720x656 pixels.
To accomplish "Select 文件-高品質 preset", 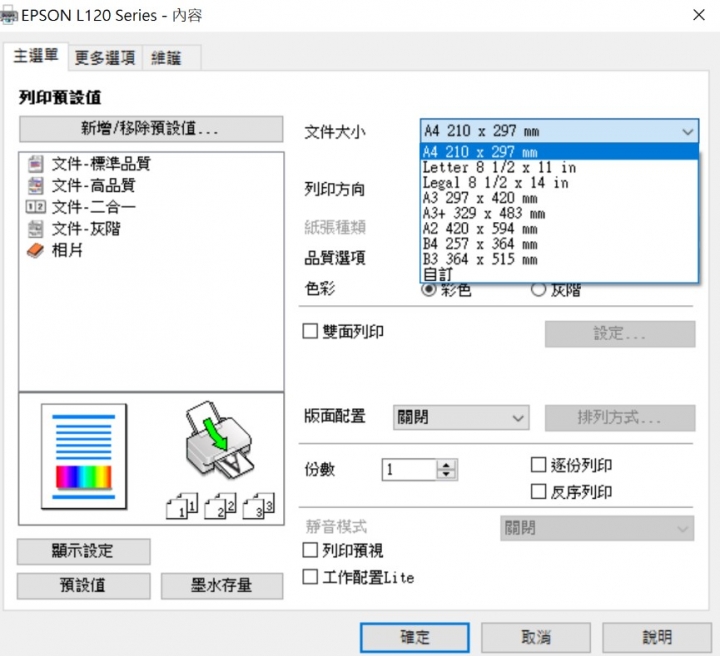I will (93, 185).
